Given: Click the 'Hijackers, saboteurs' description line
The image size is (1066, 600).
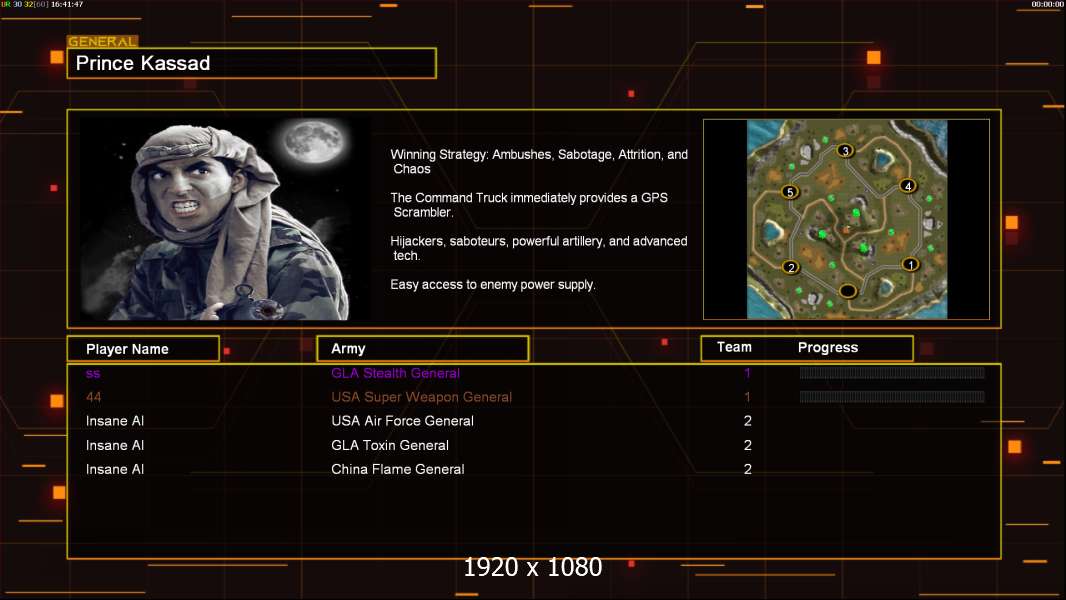Looking at the screenshot, I should coord(538,248).
